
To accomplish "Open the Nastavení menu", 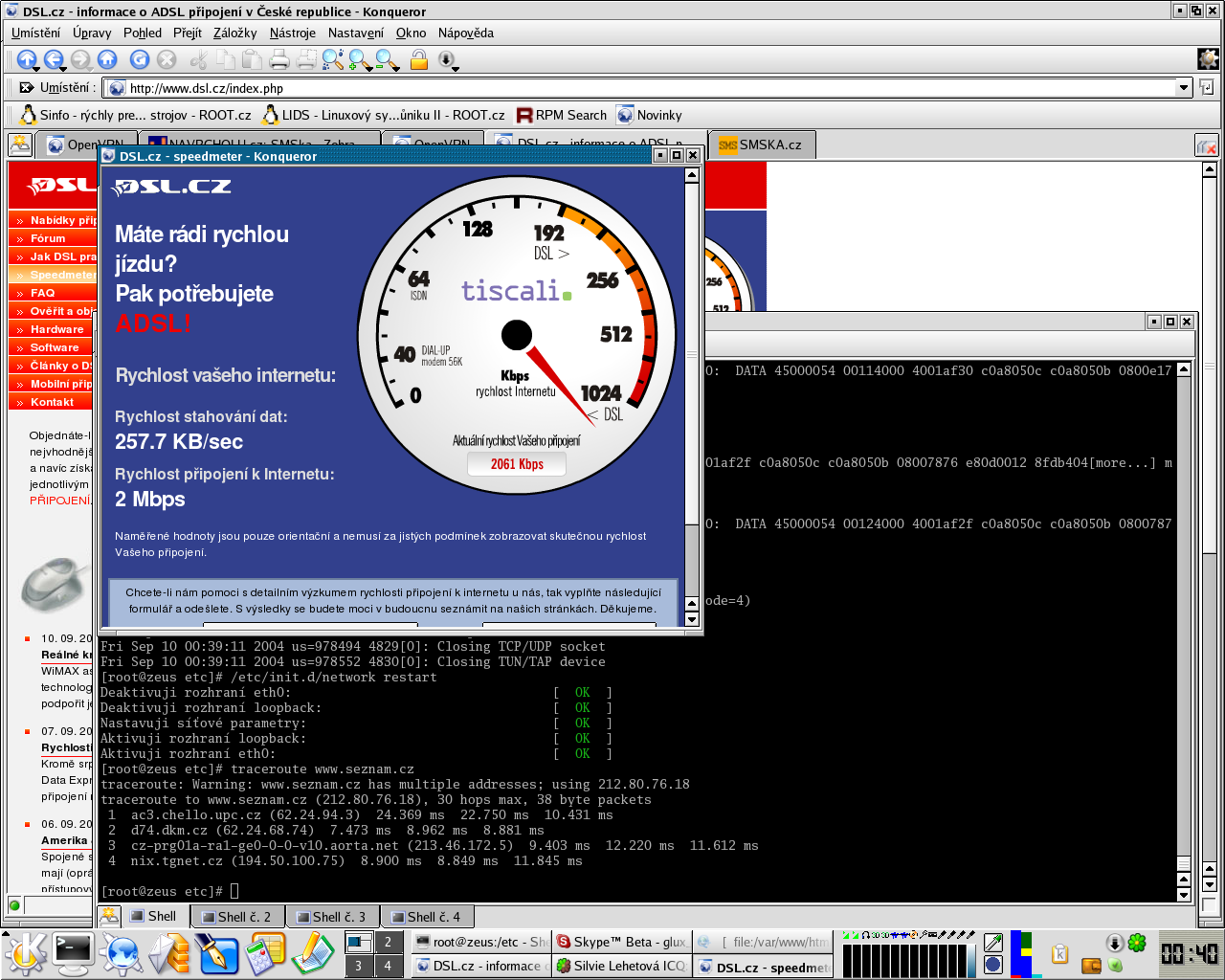I will (x=355, y=33).
